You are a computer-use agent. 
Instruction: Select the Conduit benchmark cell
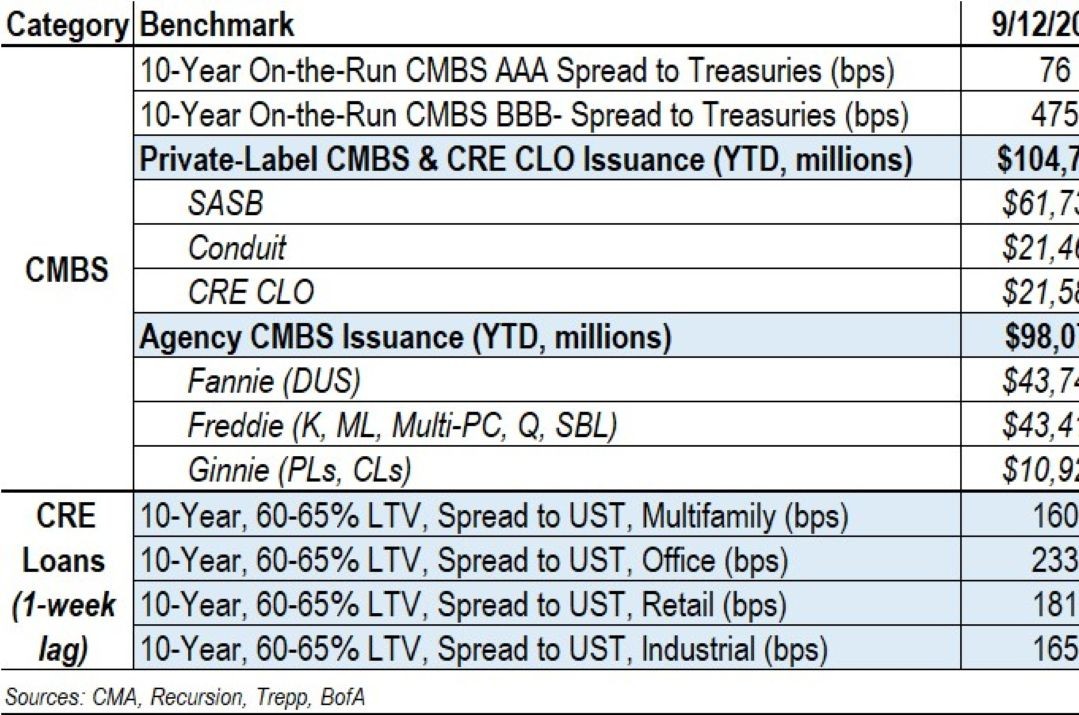(x=236, y=247)
